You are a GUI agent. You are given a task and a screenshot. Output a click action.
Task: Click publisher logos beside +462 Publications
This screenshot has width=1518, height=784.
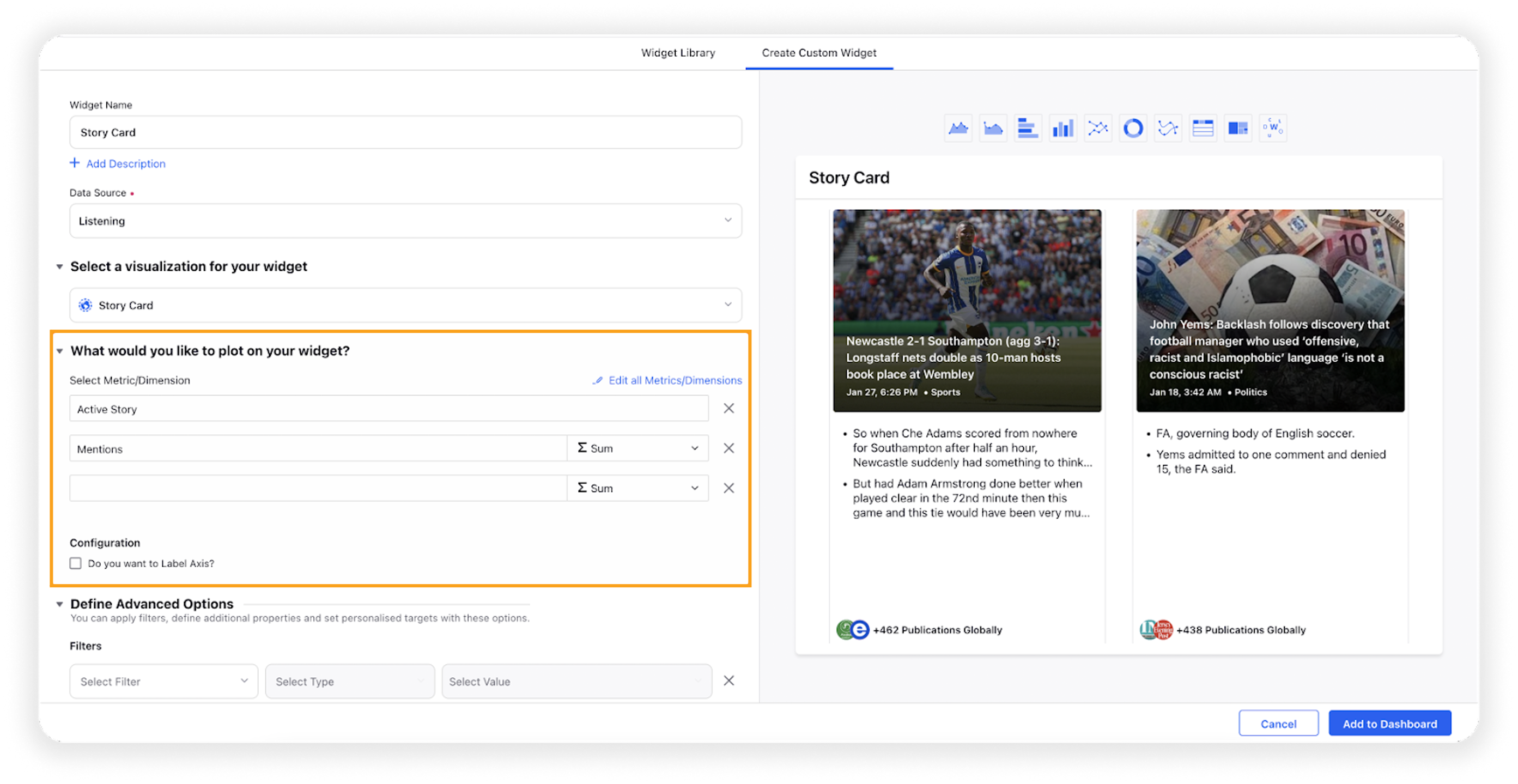coord(853,630)
